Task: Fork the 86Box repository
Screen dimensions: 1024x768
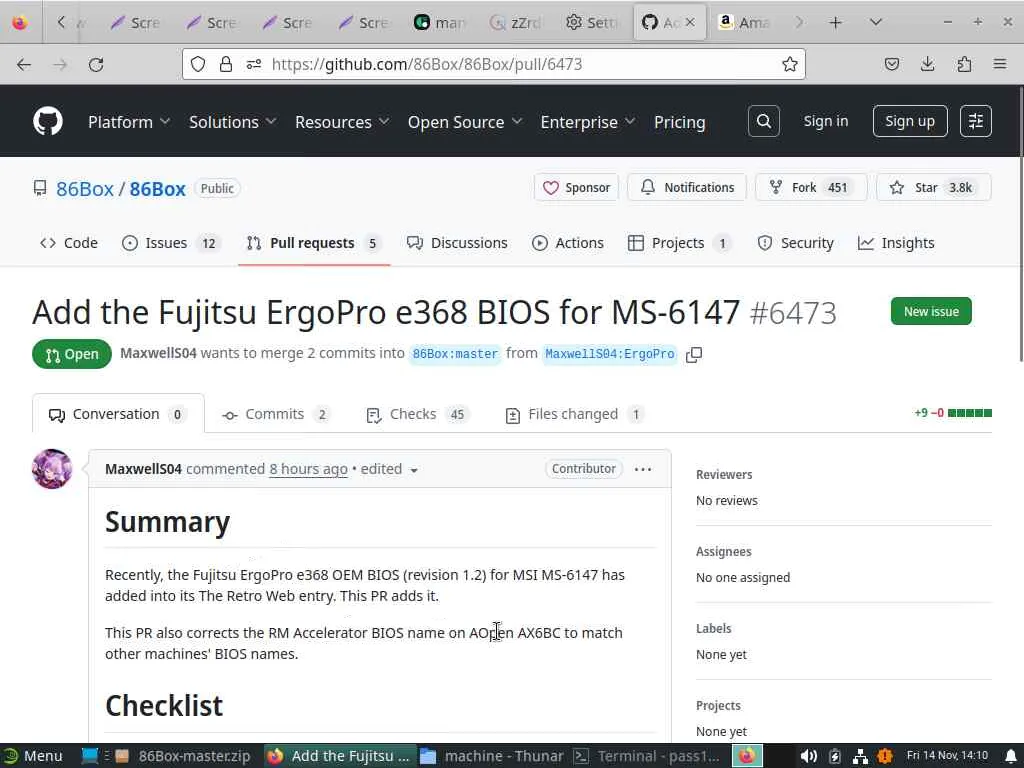Action: (x=811, y=187)
